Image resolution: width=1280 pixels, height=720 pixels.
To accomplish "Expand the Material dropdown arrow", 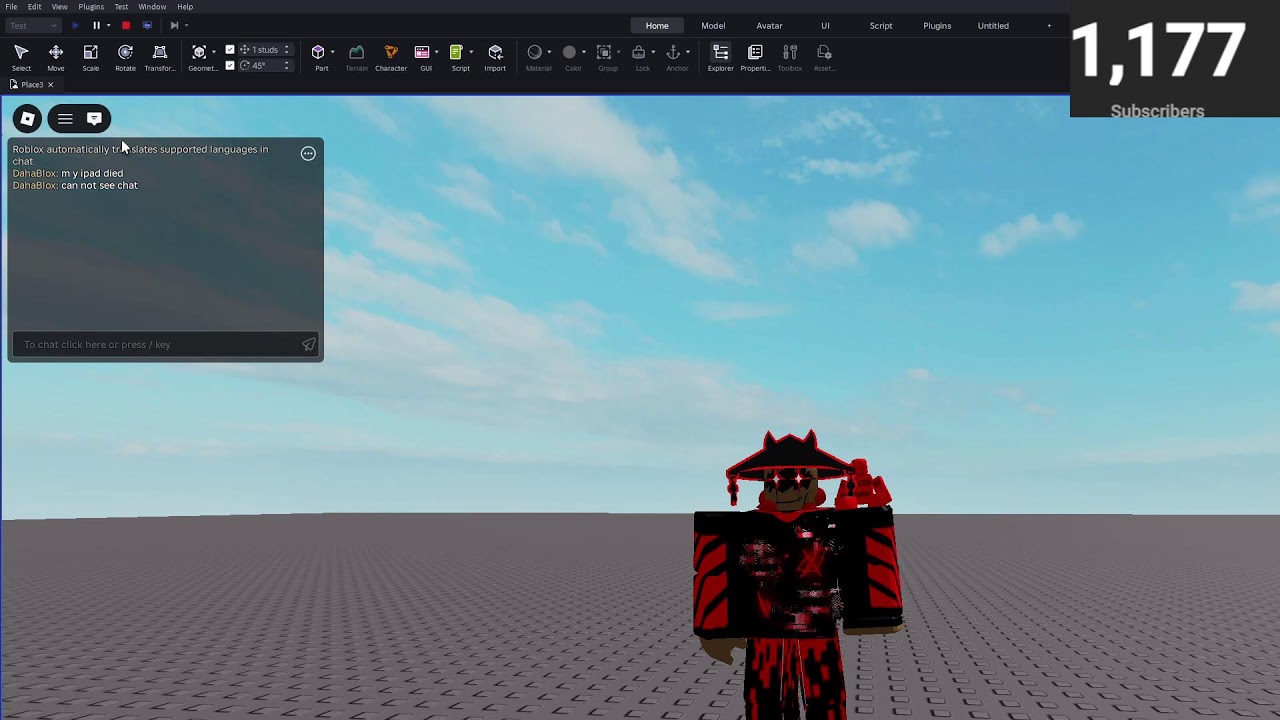I will [548, 52].
